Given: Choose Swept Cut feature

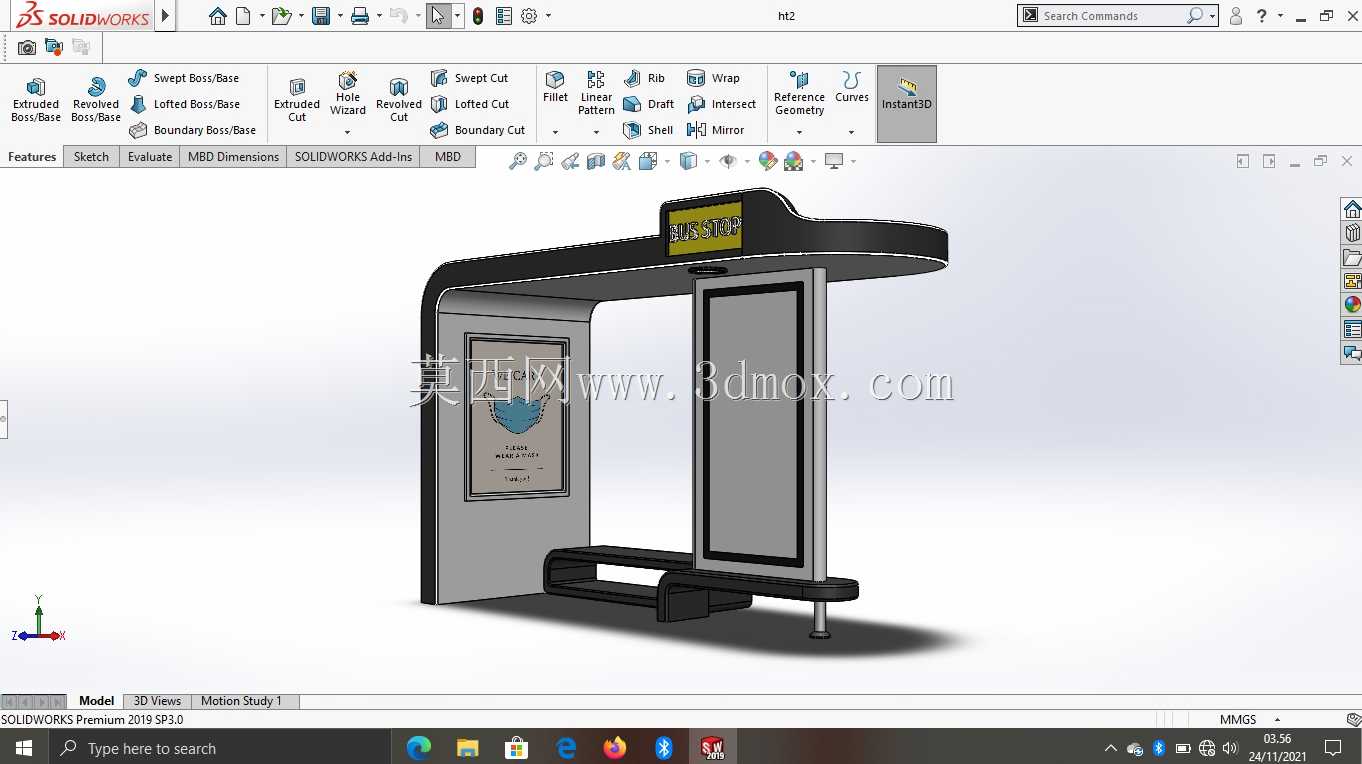Looking at the screenshot, I should click(469, 78).
